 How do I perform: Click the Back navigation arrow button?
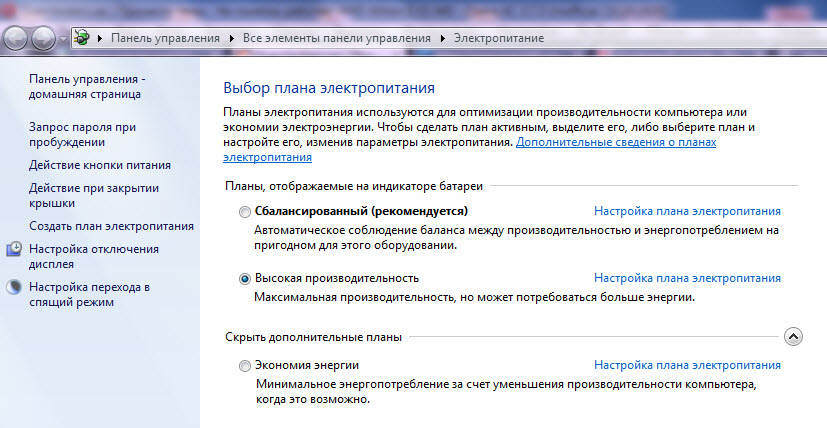(x=15, y=39)
